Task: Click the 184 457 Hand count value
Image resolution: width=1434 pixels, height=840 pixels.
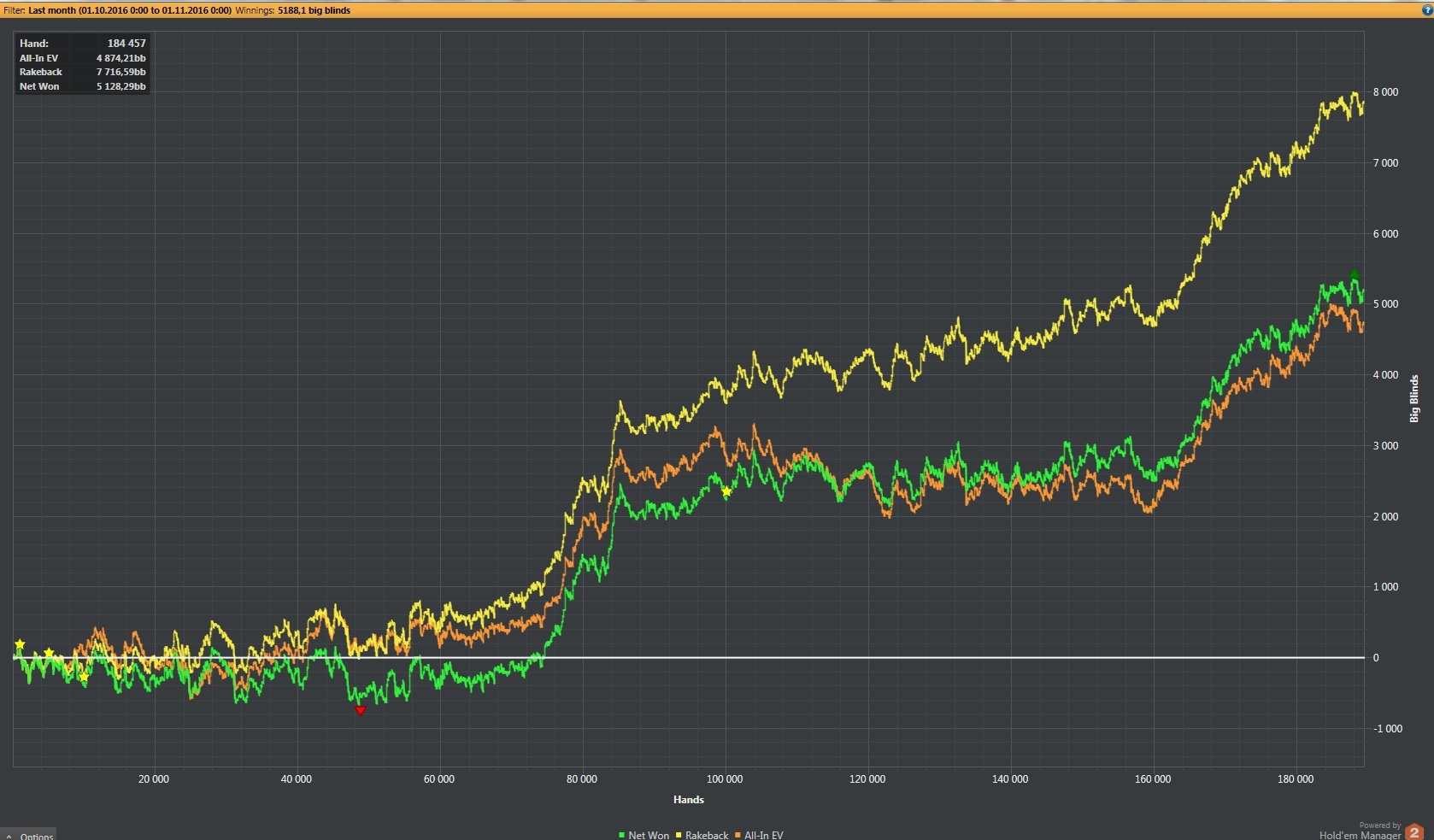Action: (x=126, y=43)
